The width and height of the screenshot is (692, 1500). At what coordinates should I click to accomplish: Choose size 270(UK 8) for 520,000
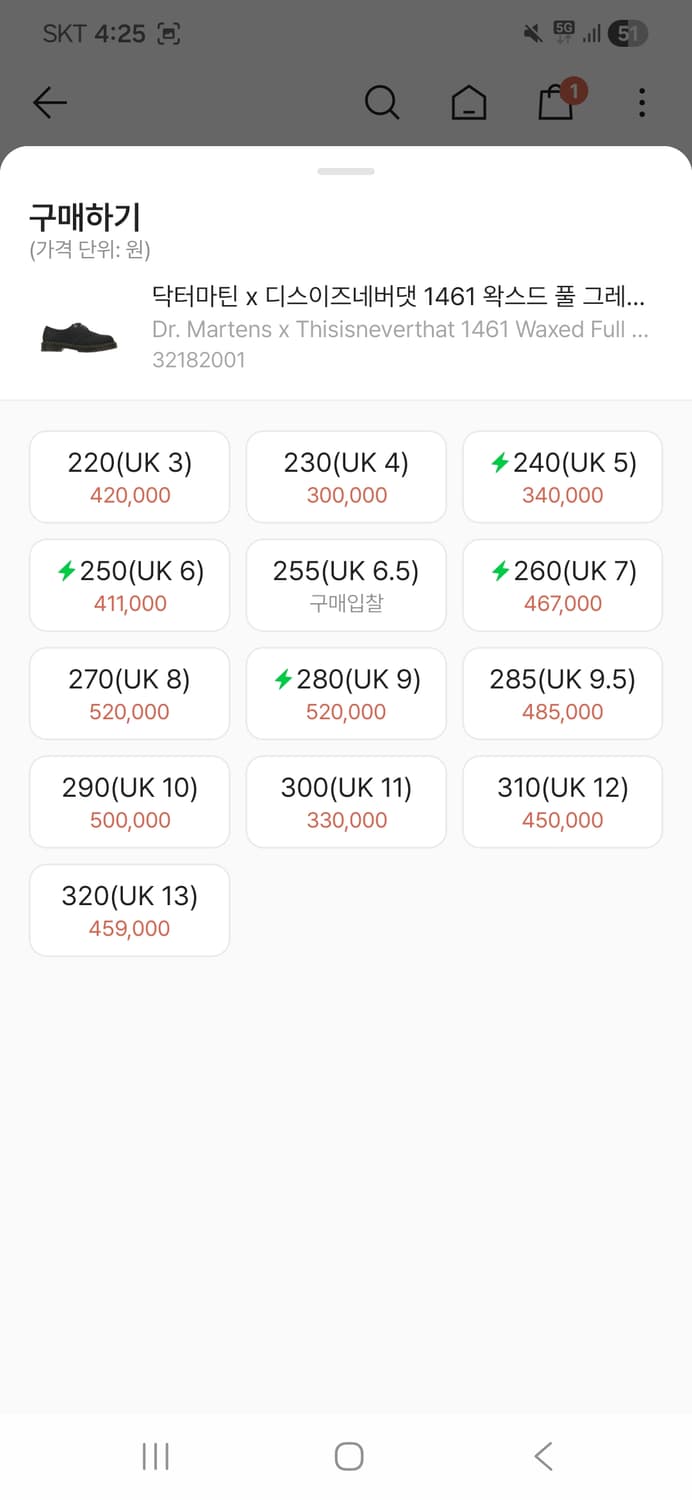coord(130,693)
